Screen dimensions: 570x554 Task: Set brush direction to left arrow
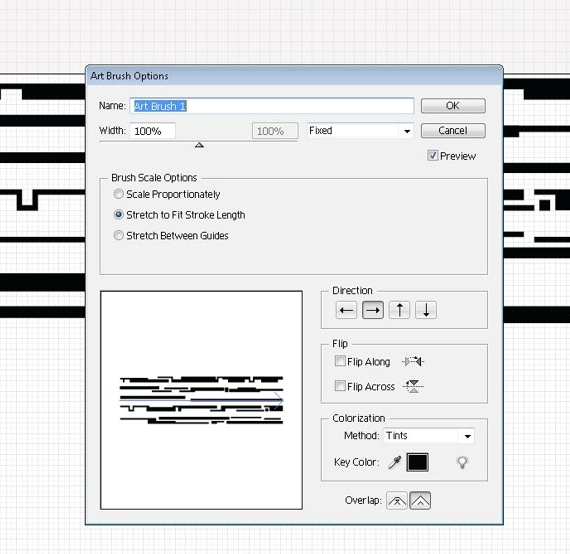(346, 310)
